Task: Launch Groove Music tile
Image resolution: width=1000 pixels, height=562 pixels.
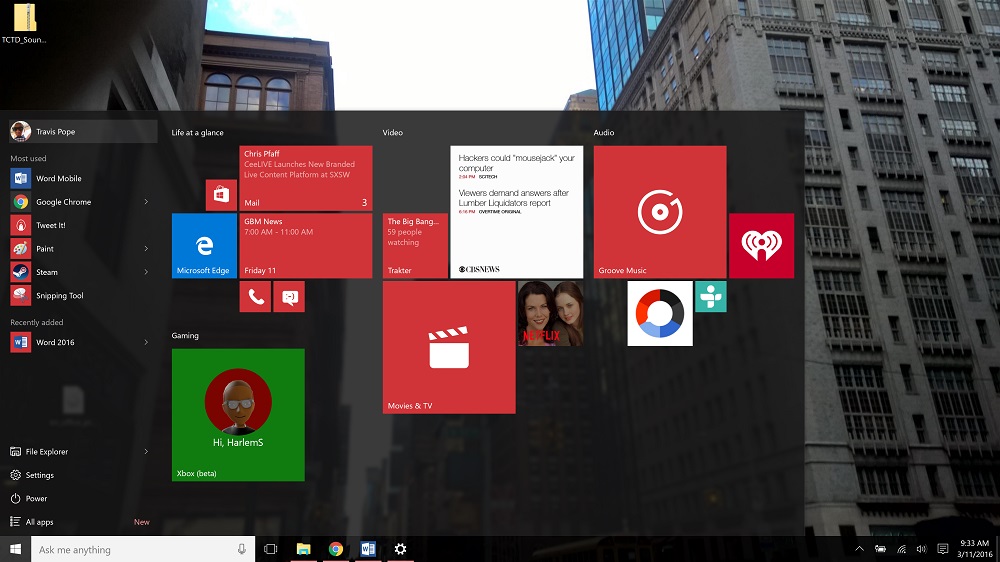Action: [x=660, y=212]
